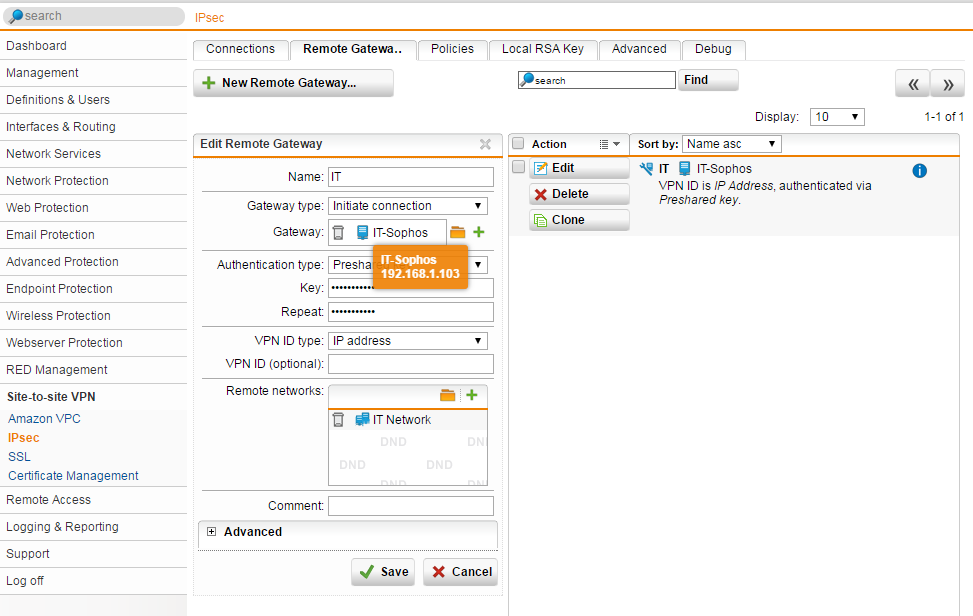Close the Edit Remote Gateway panel
973x616 pixels.
[485, 144]
